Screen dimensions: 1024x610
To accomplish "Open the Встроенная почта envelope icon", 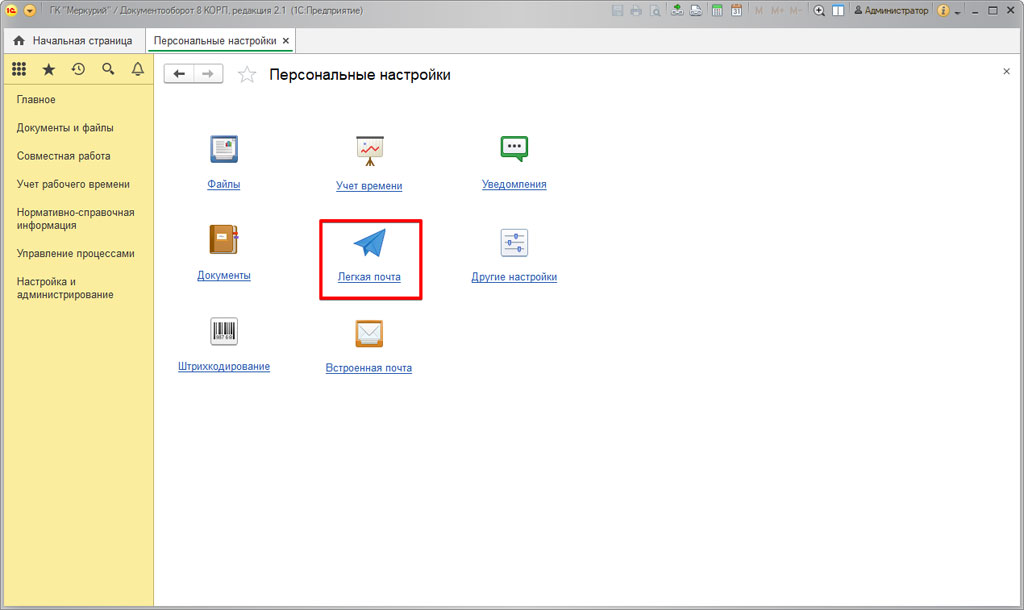I will pos(369,333).
